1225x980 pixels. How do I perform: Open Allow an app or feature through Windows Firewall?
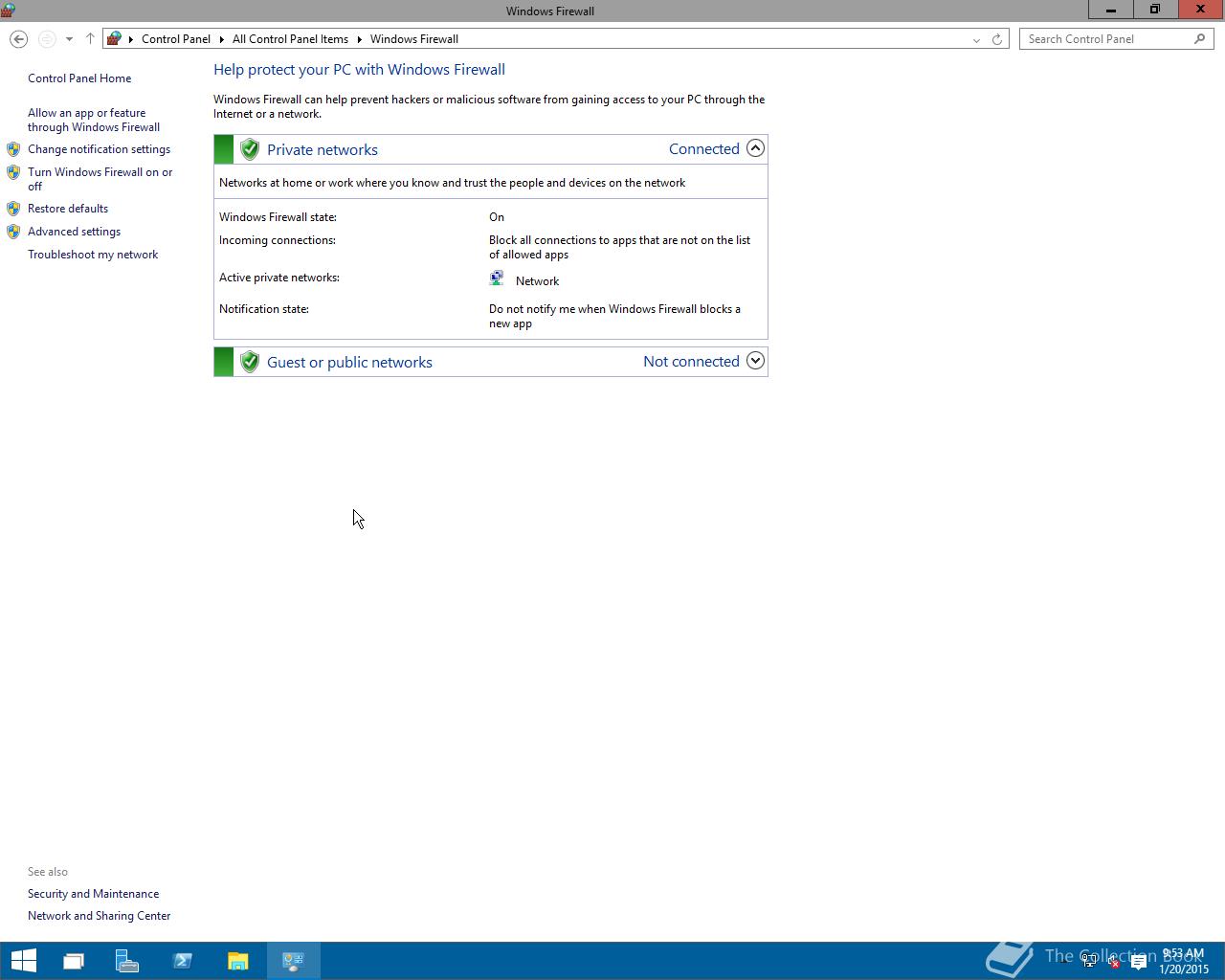94,120
